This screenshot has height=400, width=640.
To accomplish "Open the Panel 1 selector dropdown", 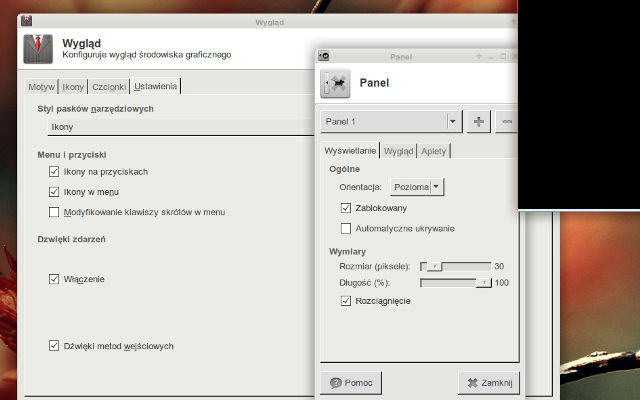I will pyautogui.click(x=453, y=121).
